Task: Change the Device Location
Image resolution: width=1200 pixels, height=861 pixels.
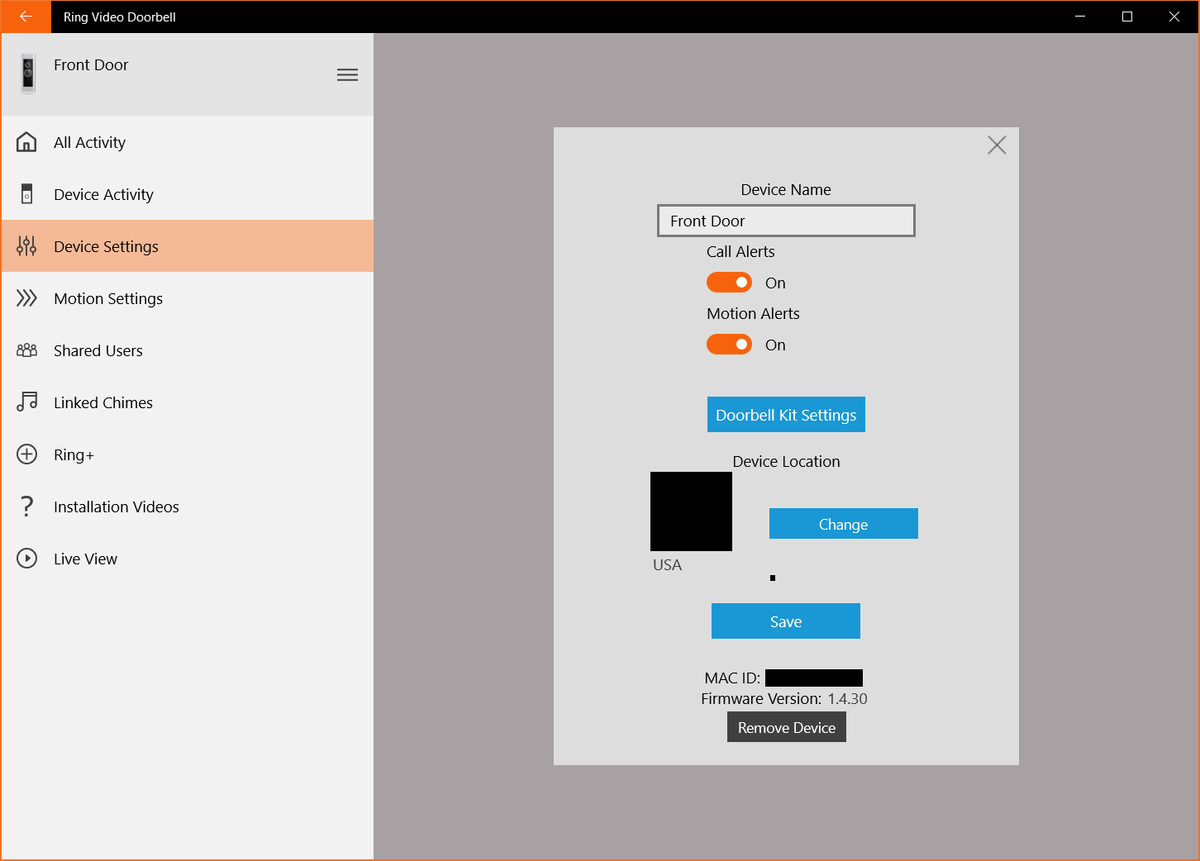Action: pyautogui.click(x=843, y=523)
